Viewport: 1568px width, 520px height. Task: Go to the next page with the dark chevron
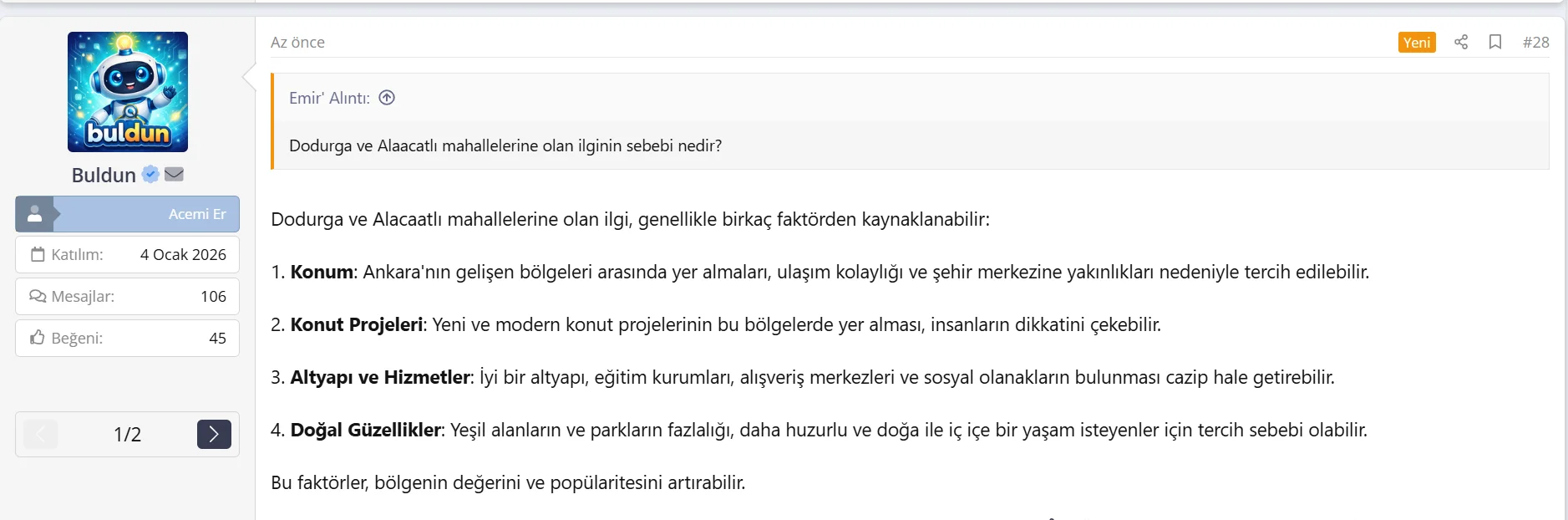click(214, 434)
